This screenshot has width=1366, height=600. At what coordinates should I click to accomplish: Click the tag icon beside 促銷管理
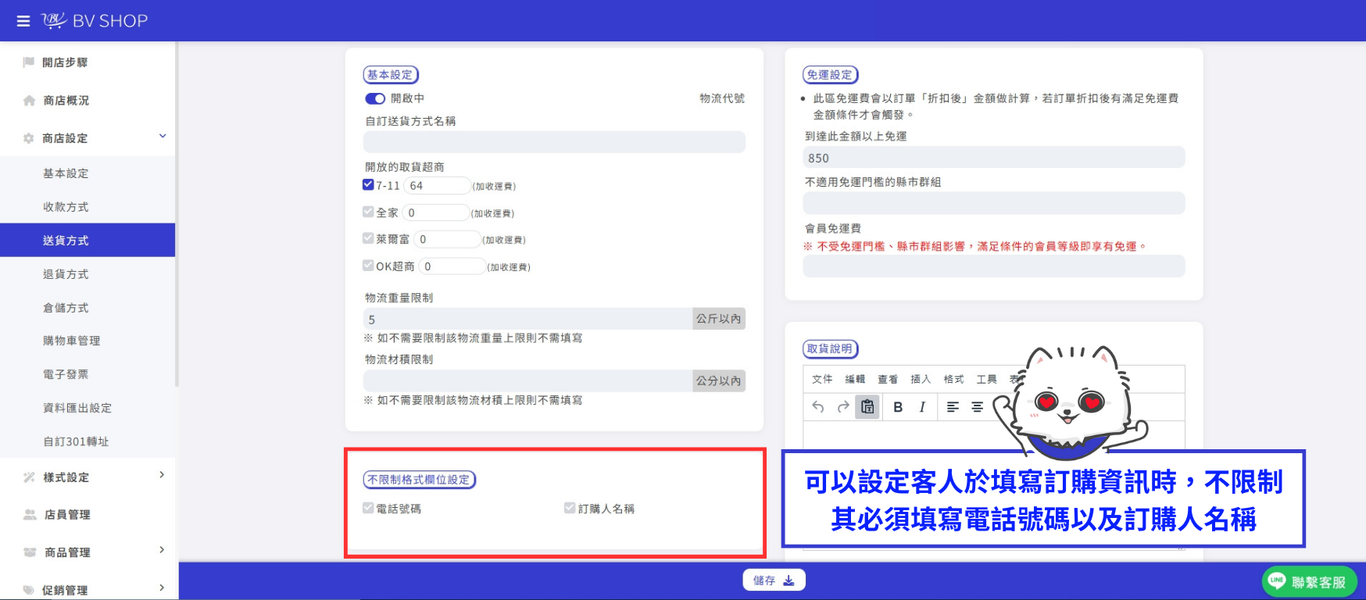pos(29,590)
